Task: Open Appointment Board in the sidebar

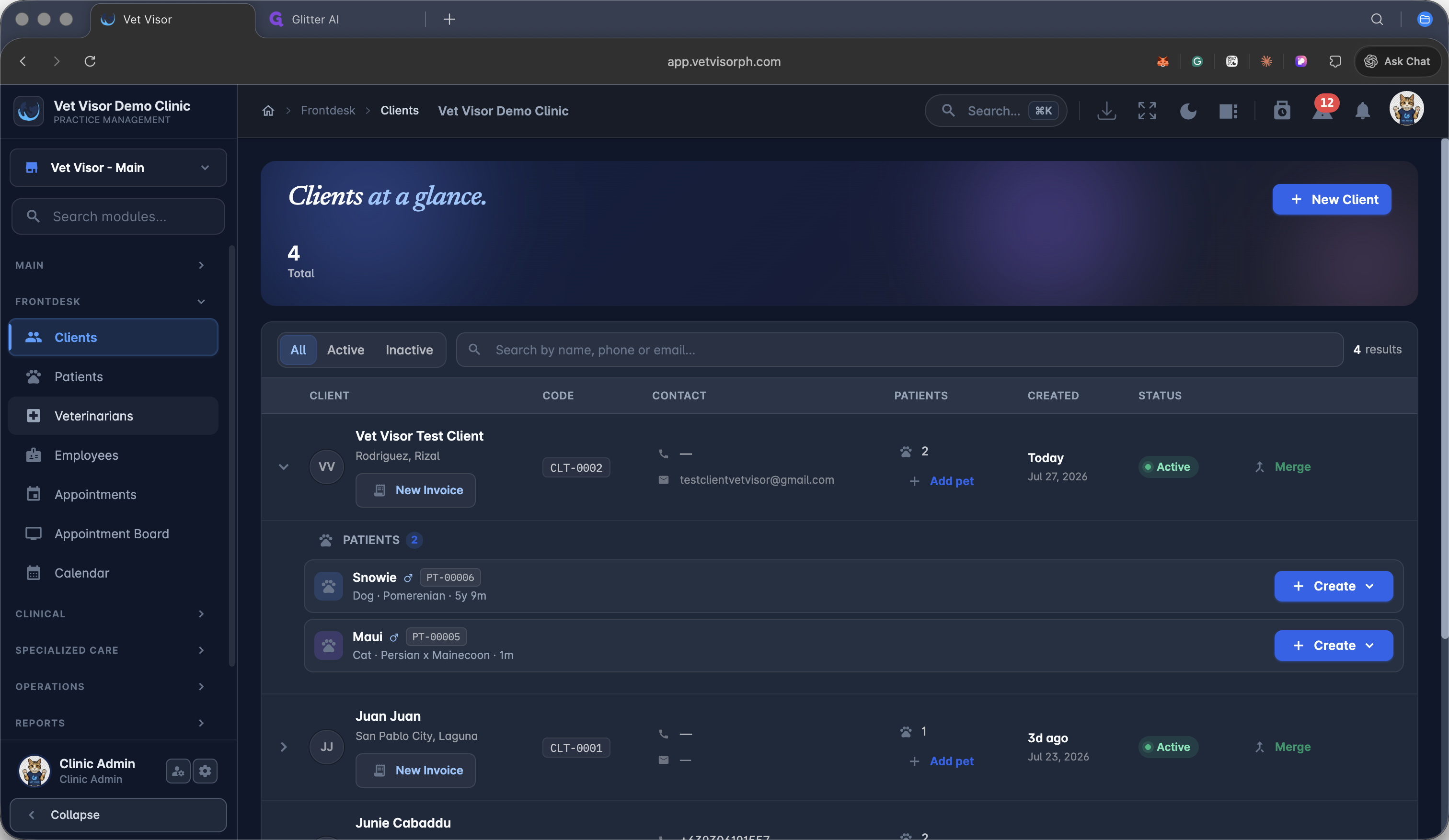Action: [113, 534]
